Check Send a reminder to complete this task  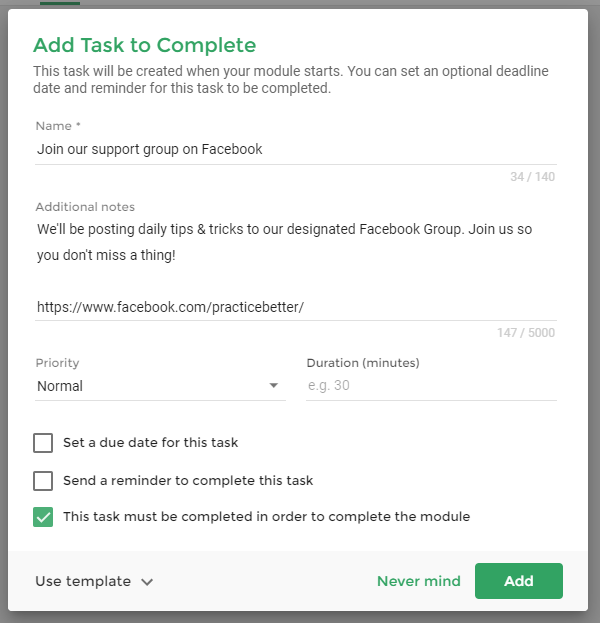point(43,481)
